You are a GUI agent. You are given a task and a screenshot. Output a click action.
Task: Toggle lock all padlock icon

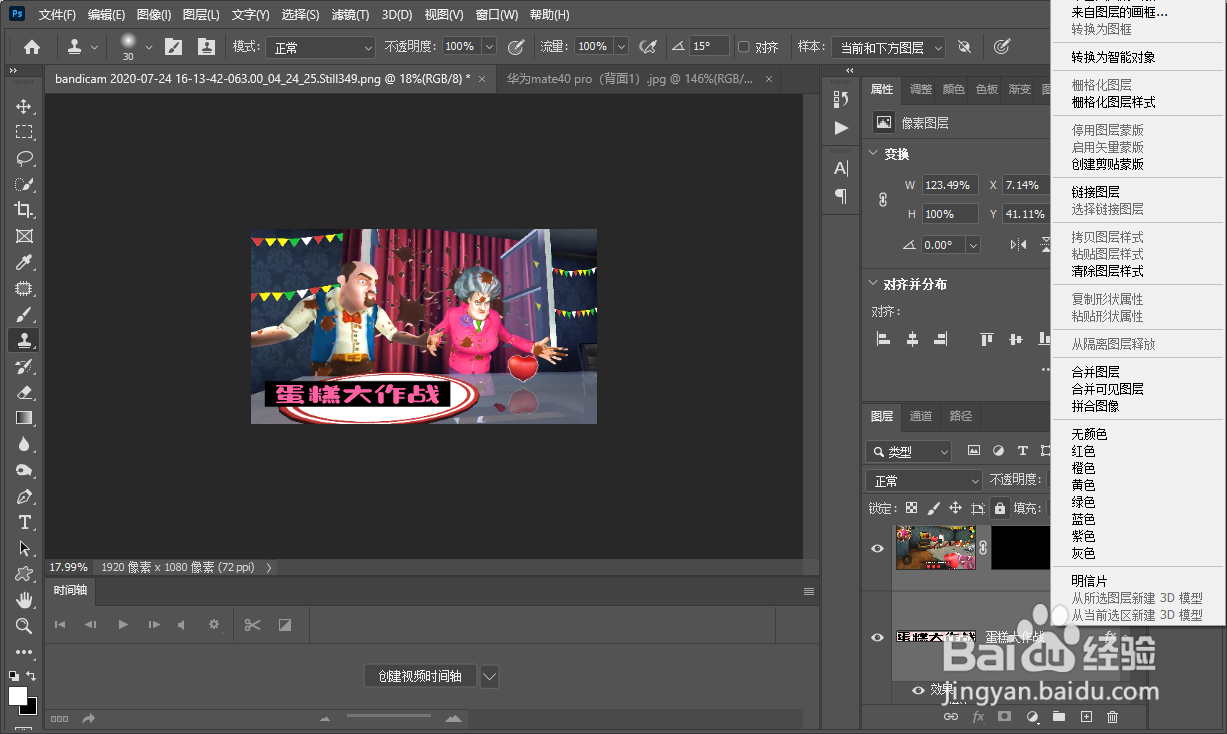tap(999, 508)
